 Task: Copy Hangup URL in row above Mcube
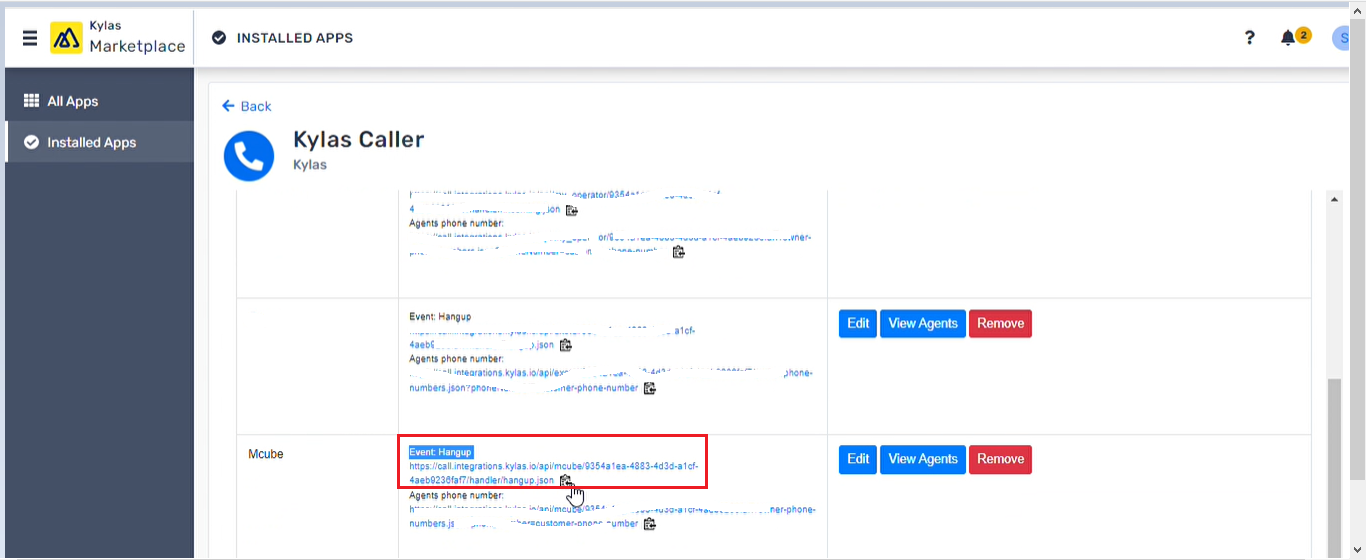pyautogui.click(x=566, y=345)
